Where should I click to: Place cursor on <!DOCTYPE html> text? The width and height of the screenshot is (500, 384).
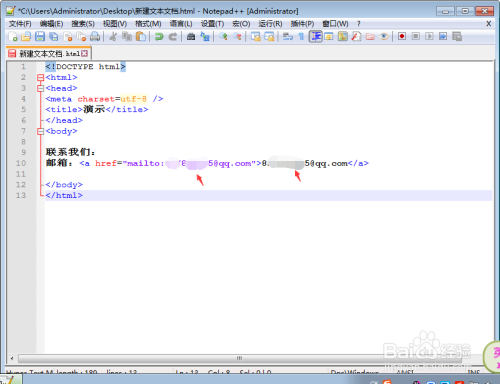[x=86, y=67]
